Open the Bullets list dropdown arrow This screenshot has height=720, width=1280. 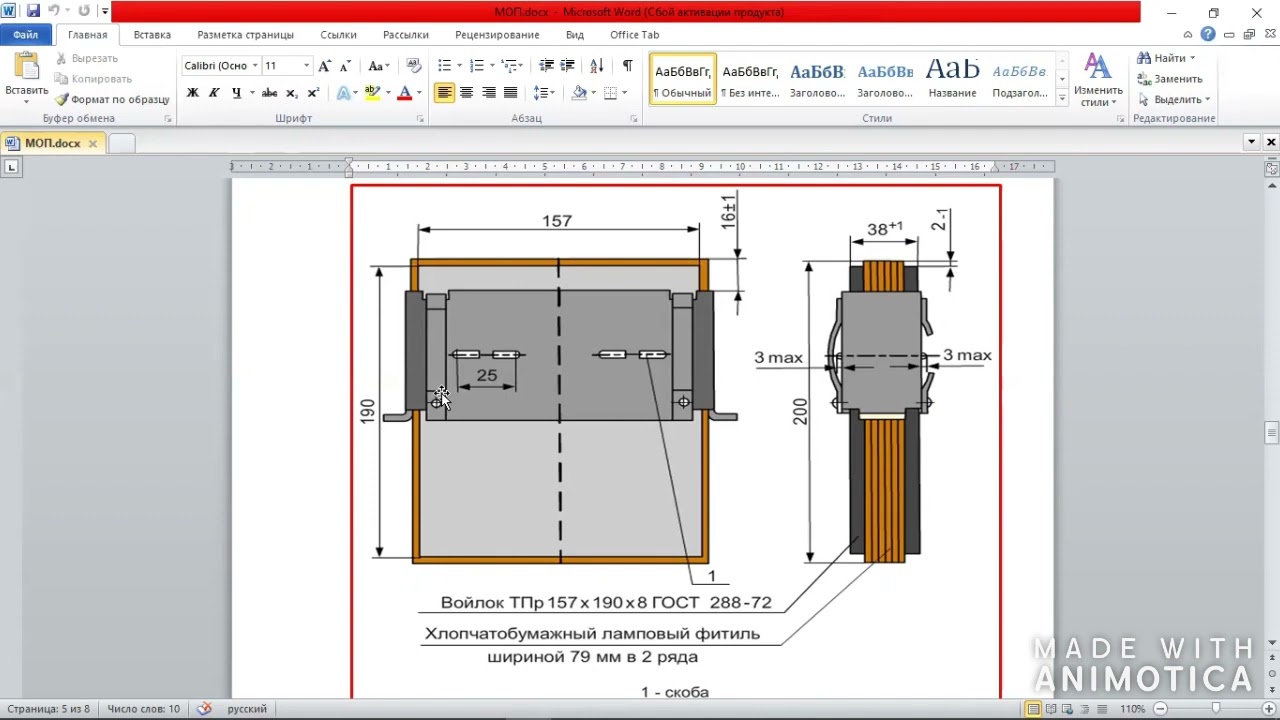click(x=459, y=65)
